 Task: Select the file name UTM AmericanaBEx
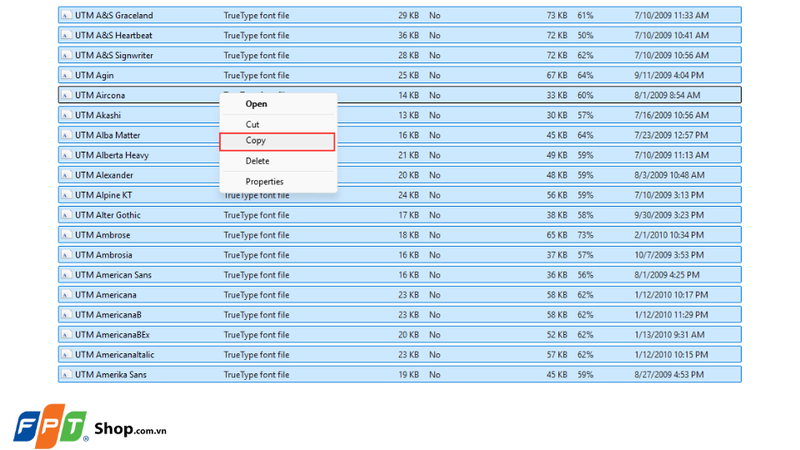(x=112, y=334)
